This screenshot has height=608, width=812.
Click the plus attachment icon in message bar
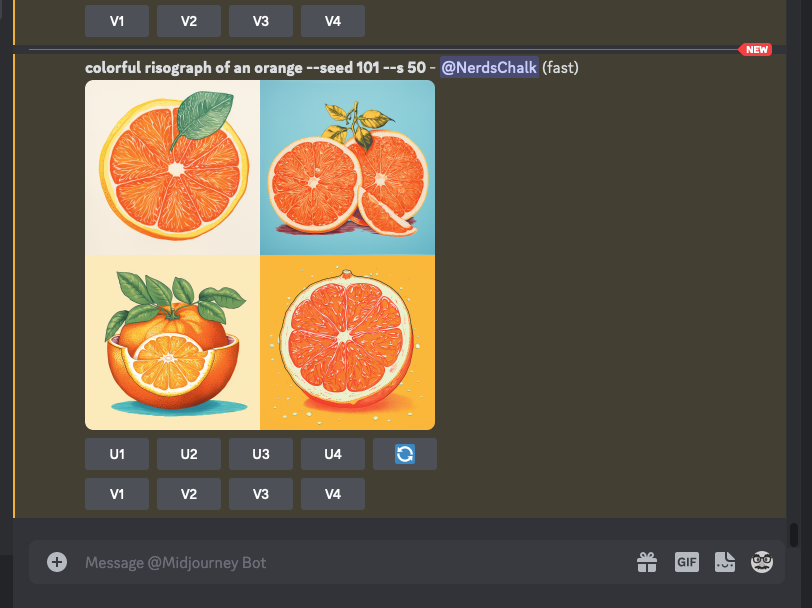[x=57, y=562]
